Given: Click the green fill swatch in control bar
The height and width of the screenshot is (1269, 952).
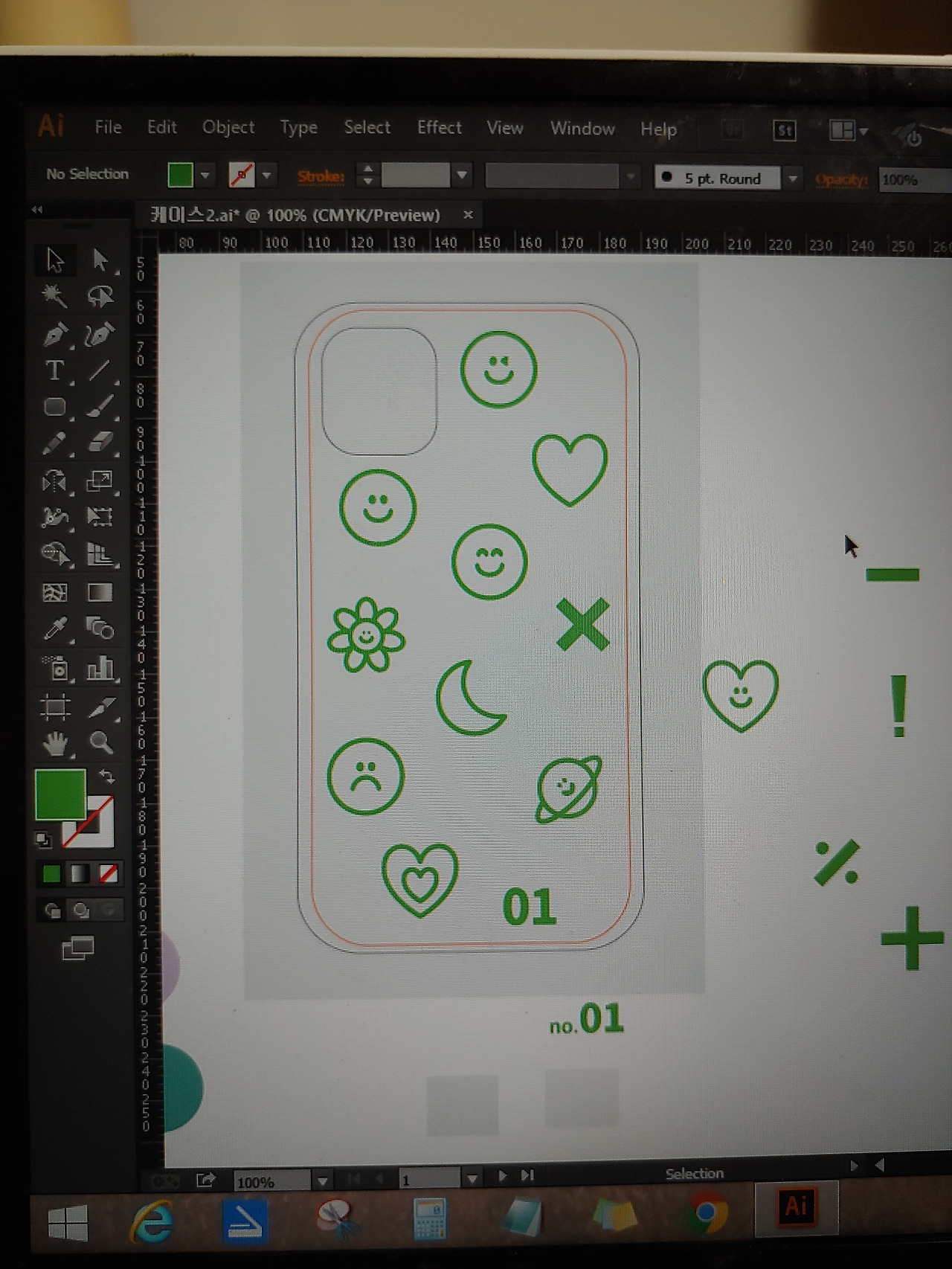Looking at the screenshot, I should coord(181,175).
